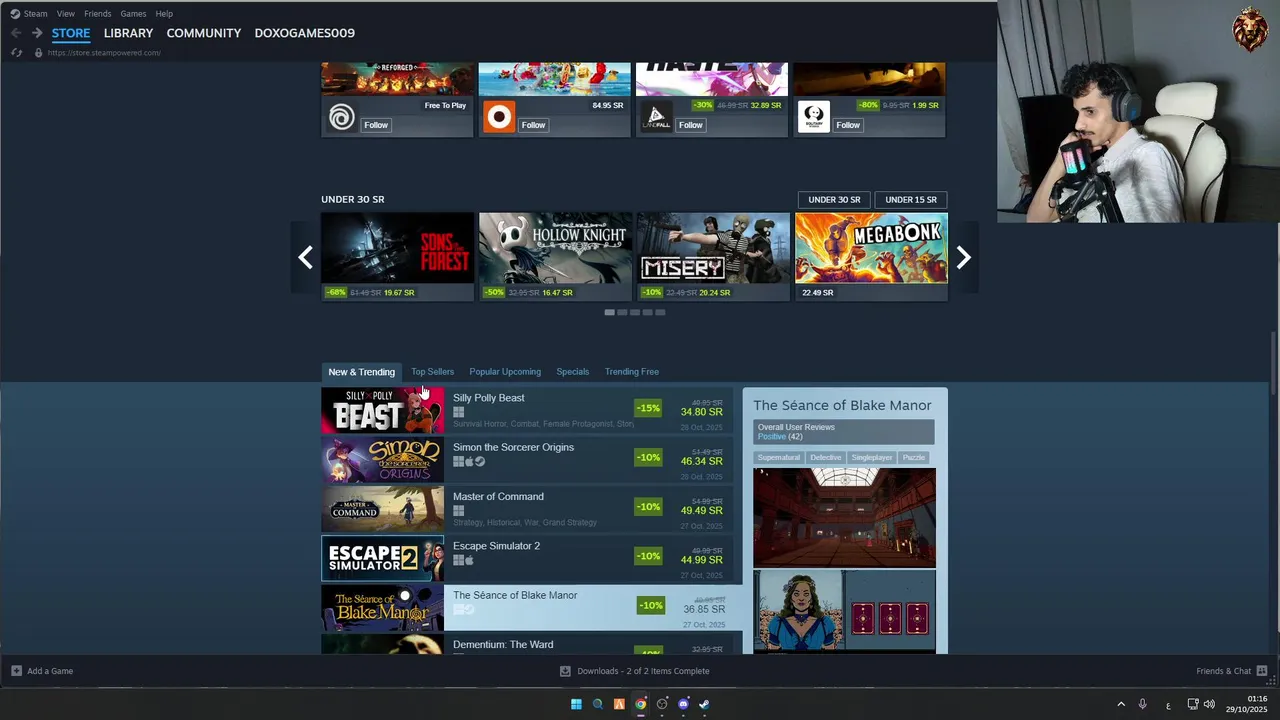The image size is (1280, 720).
Task: Select first carousel page dot
Action: point(609,312)
